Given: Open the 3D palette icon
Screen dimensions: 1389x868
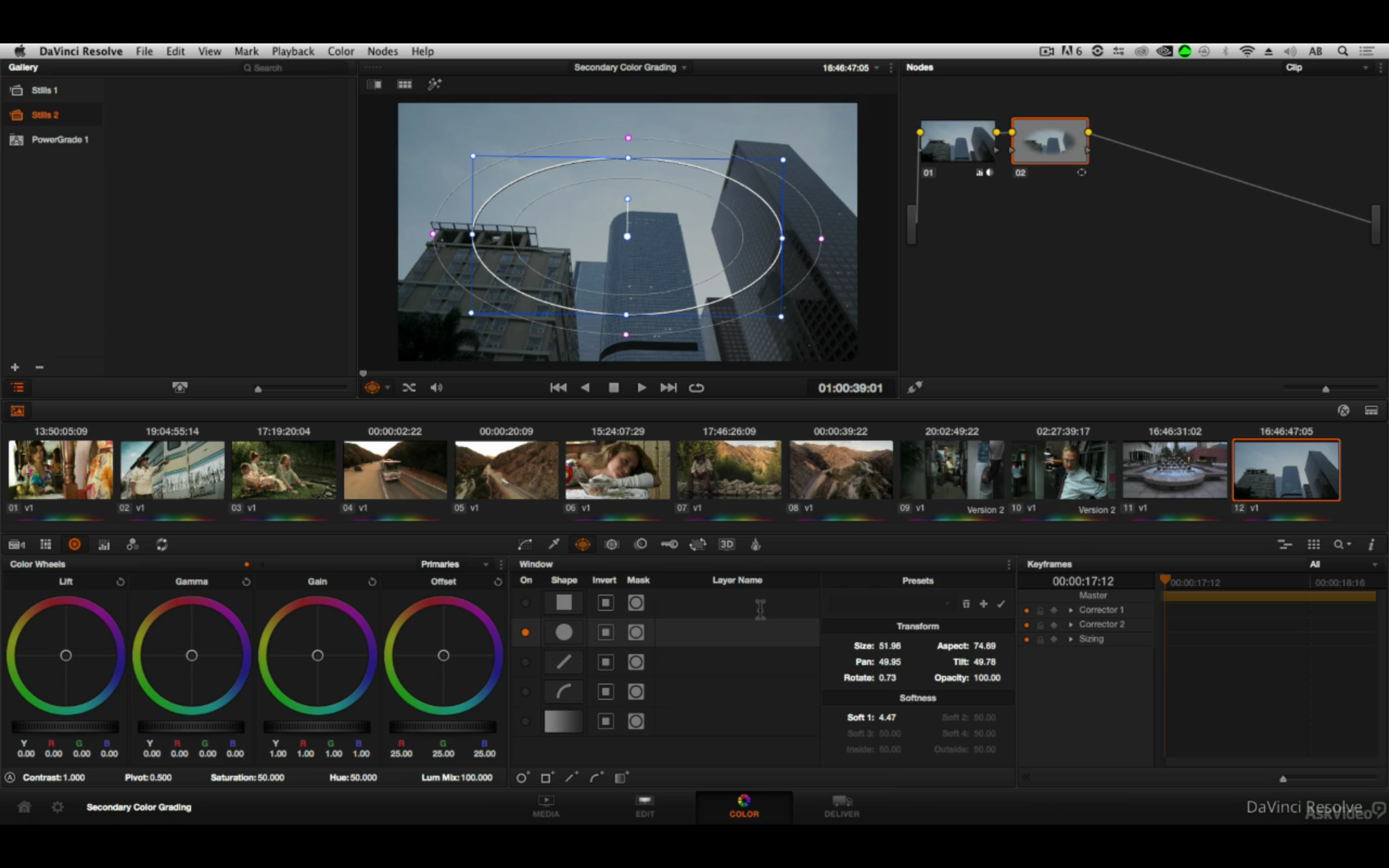Looking at the screenshot, I should 727,544.
